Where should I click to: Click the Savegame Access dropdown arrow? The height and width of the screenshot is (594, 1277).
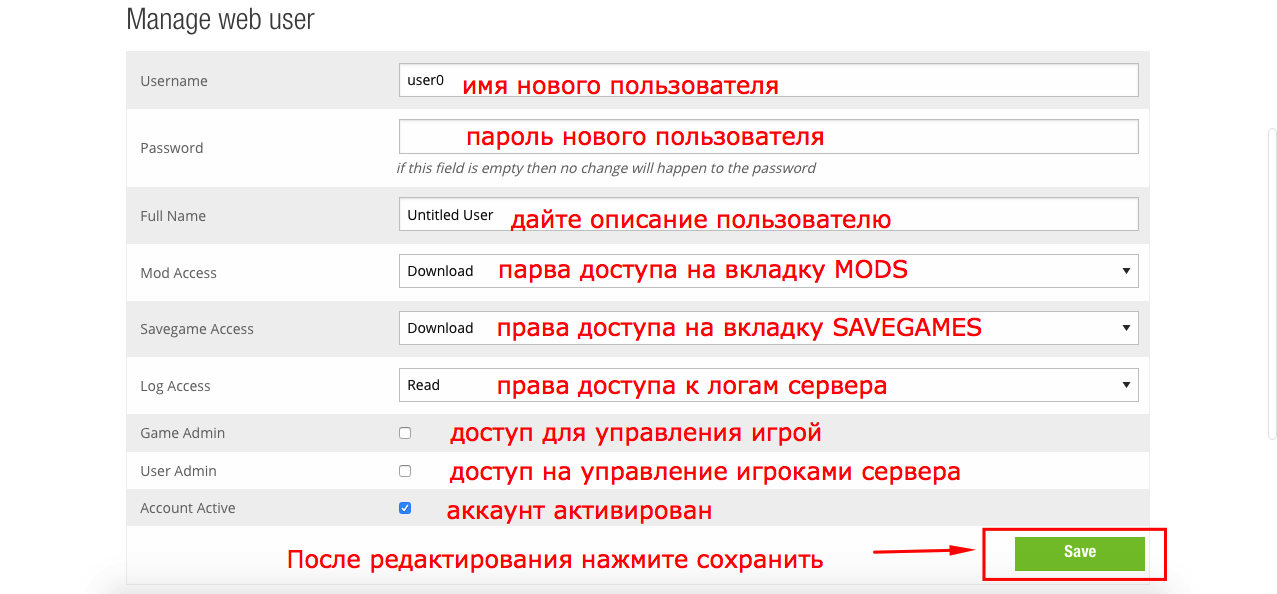point(1128,327)
